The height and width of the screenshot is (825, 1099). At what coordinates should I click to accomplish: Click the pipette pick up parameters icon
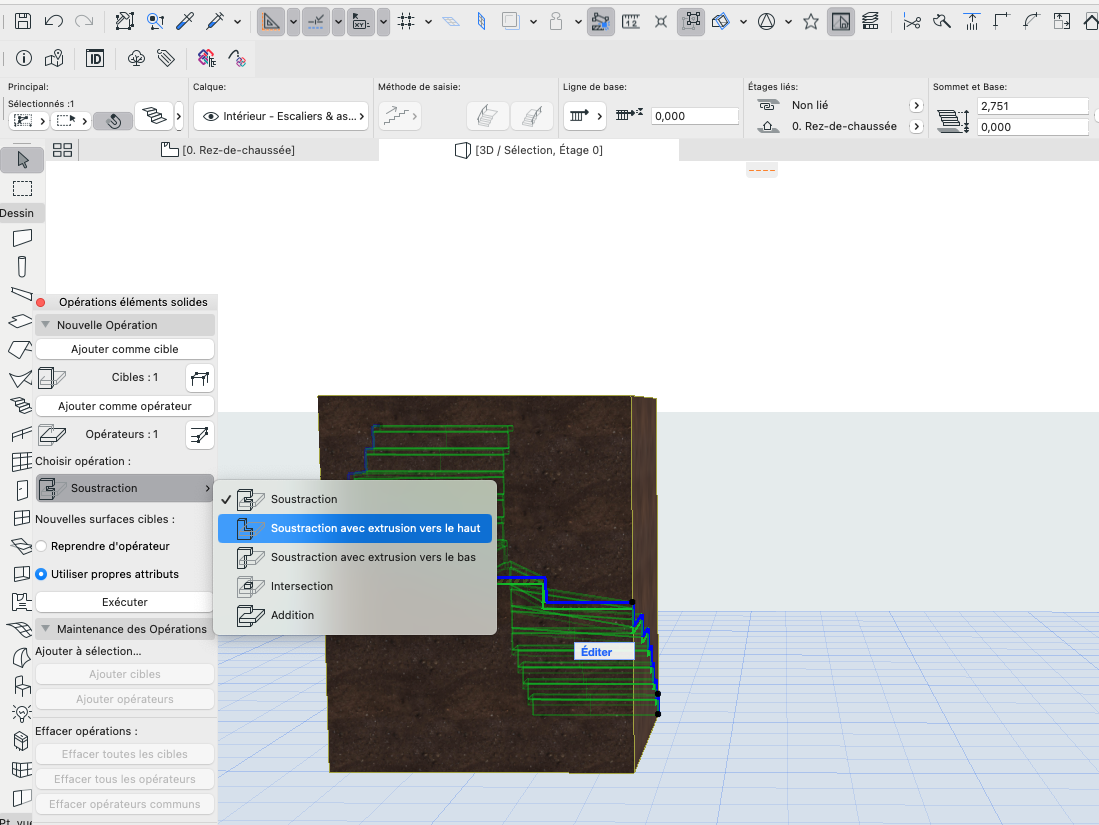(185, 21)
